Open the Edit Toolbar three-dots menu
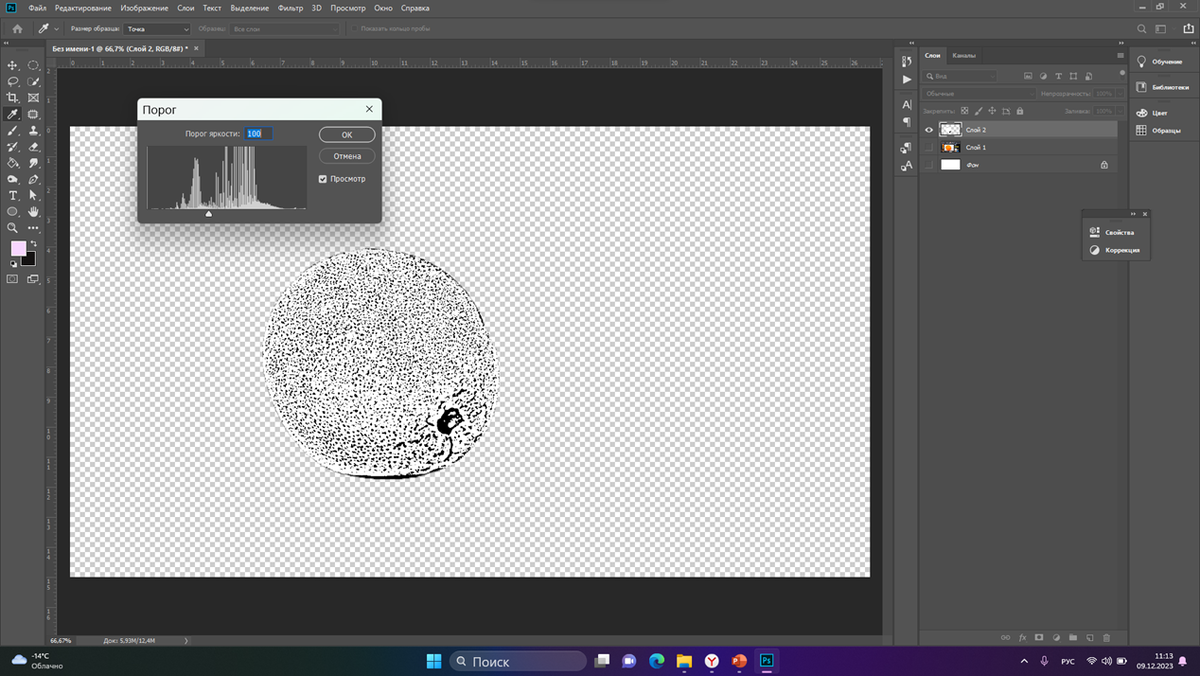Image resolution: width=1200 pixels, height=676 pixels. click(x=33, y=227)
